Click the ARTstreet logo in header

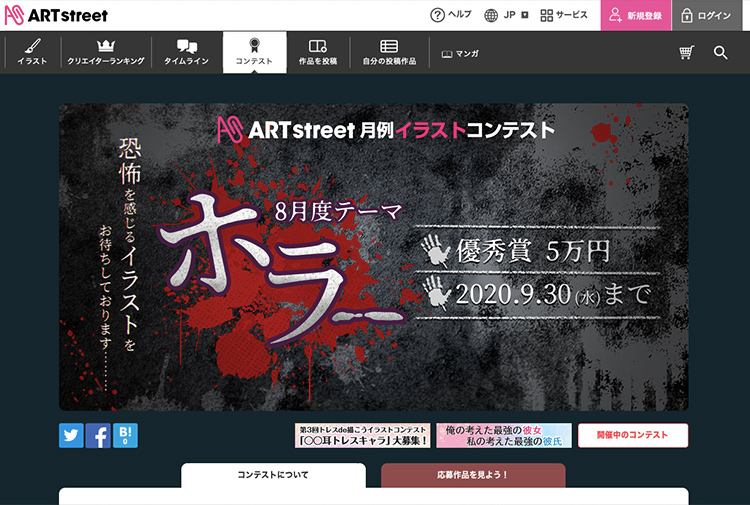pos(56,15)
